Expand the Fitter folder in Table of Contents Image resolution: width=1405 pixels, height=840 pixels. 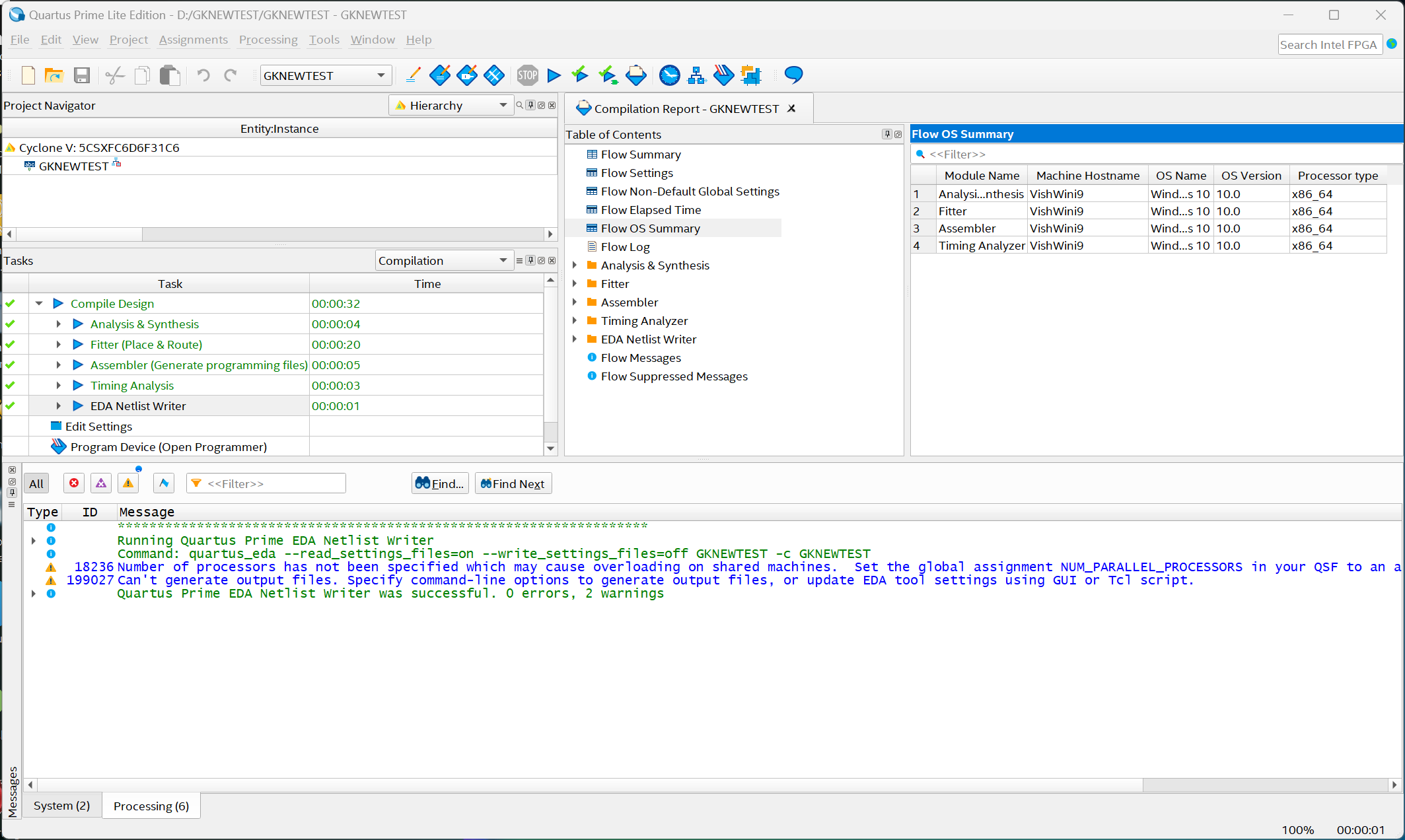[575, 284]
